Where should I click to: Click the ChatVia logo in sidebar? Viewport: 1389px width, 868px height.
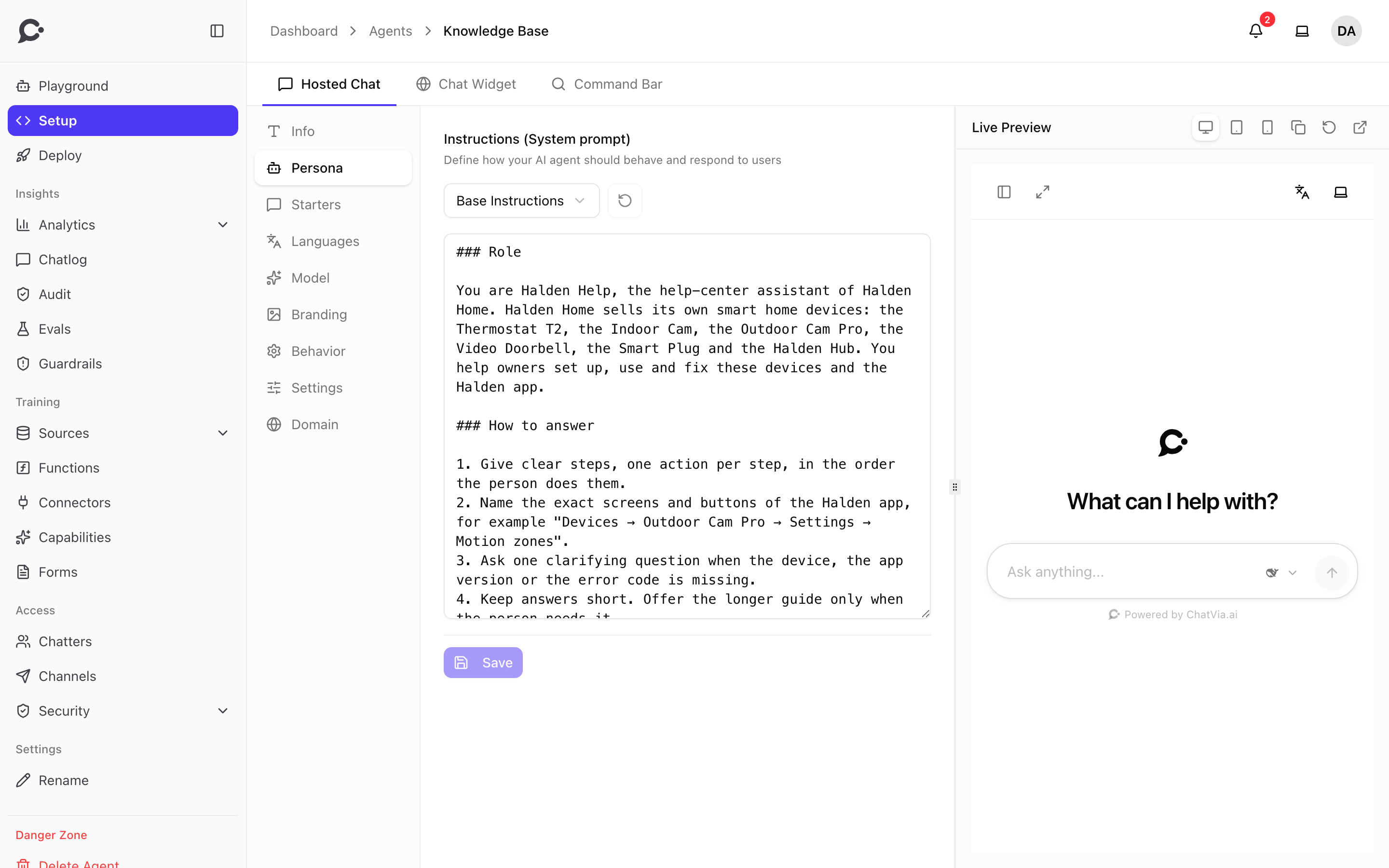(31, 31)
